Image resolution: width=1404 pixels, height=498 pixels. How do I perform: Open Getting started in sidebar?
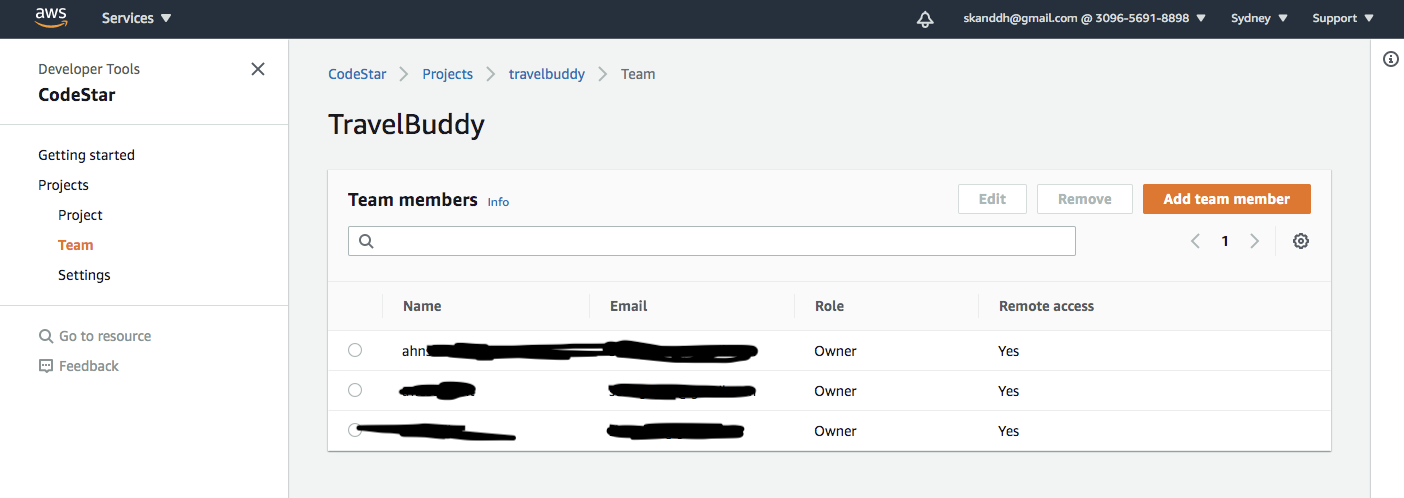[86, 155]
